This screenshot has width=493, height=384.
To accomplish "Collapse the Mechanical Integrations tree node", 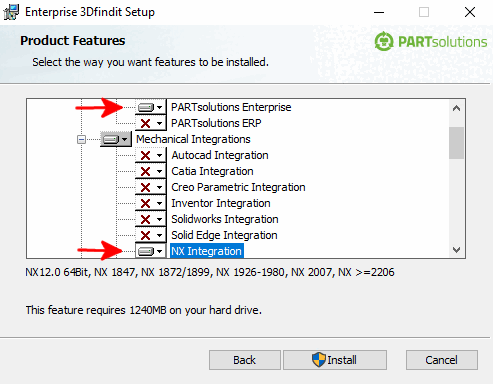I will pyautogui.click(x=81, y=139).
